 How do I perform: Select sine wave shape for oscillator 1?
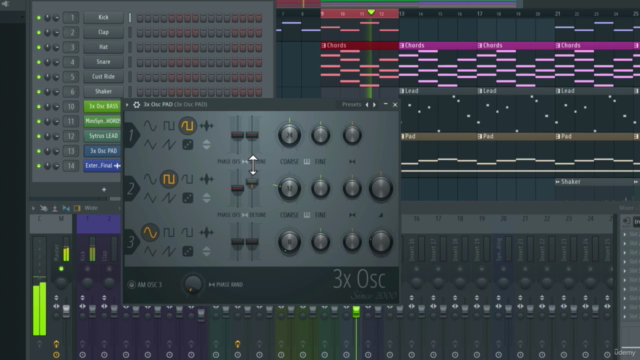(150, 126)
